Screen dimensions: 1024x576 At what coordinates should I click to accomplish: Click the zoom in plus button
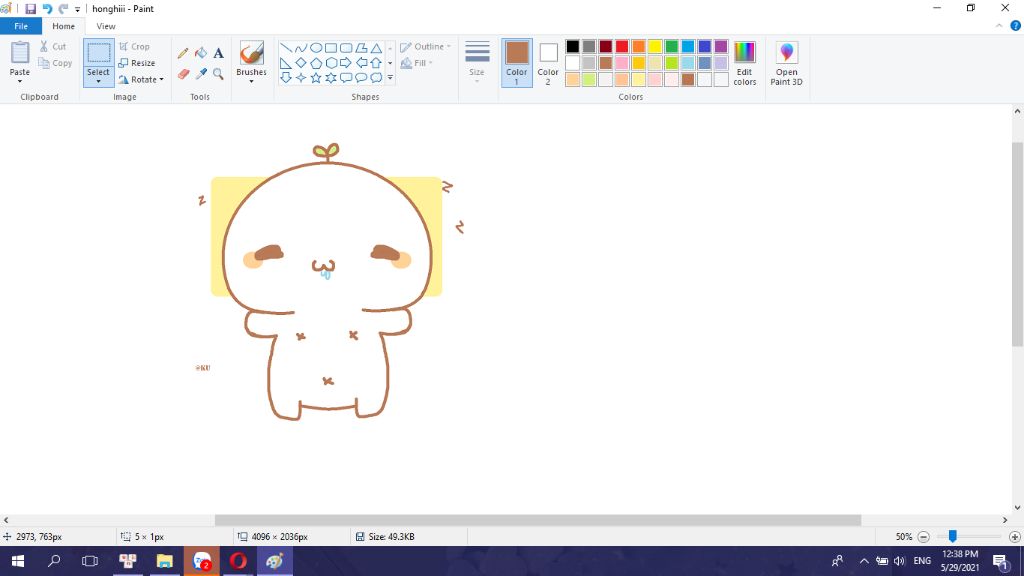point(1014,537)
